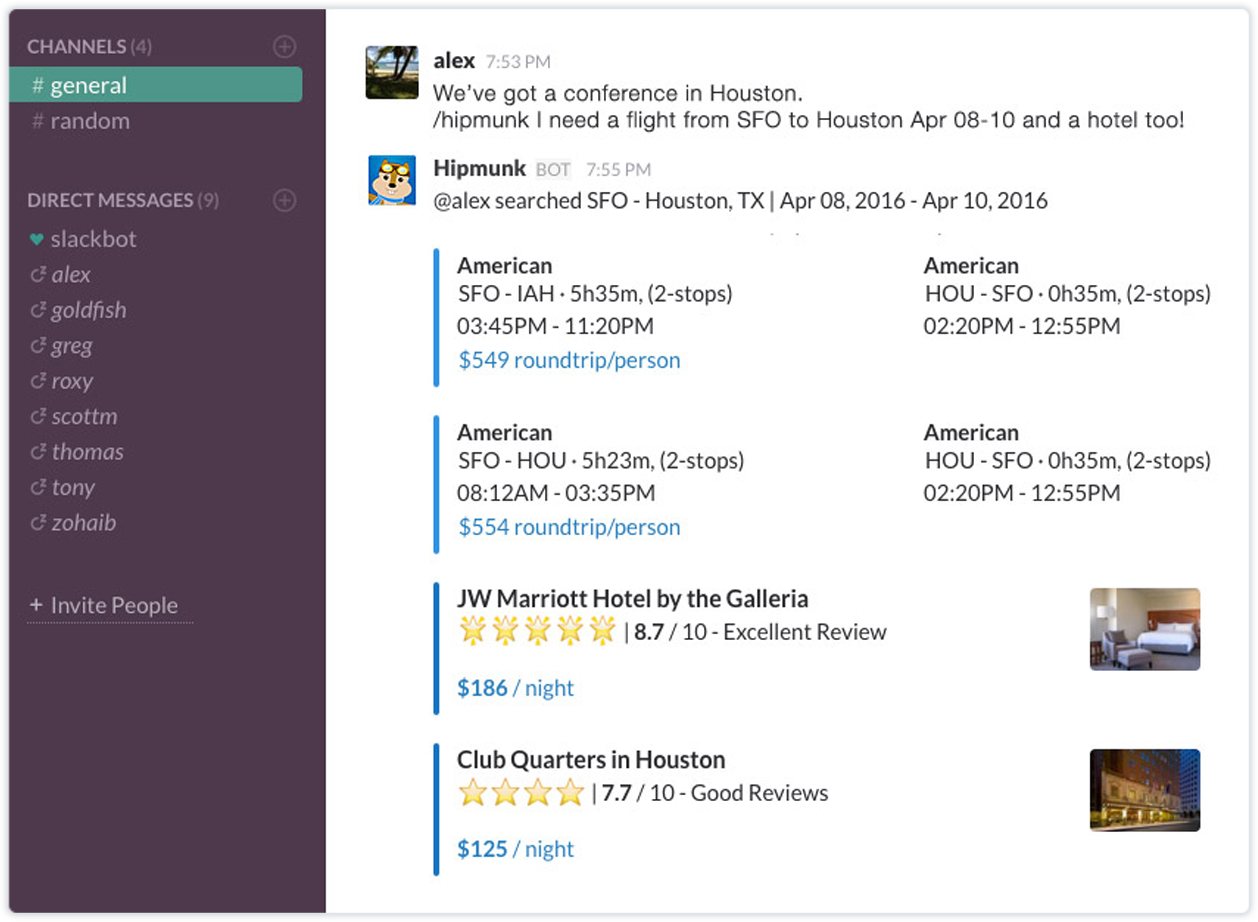This screenshot has width=1258, height=922.
Task: Click Hipmunk bot name in message
Action: [479, 168]
